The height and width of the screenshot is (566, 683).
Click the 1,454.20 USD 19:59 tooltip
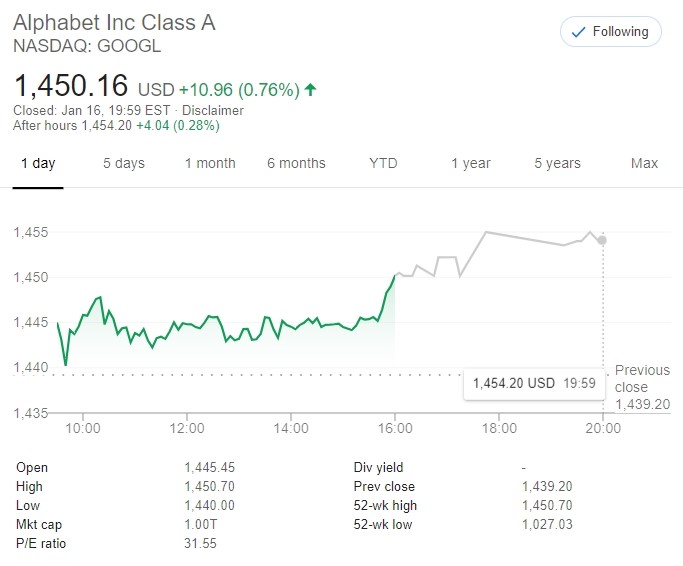tap(534, 383)
